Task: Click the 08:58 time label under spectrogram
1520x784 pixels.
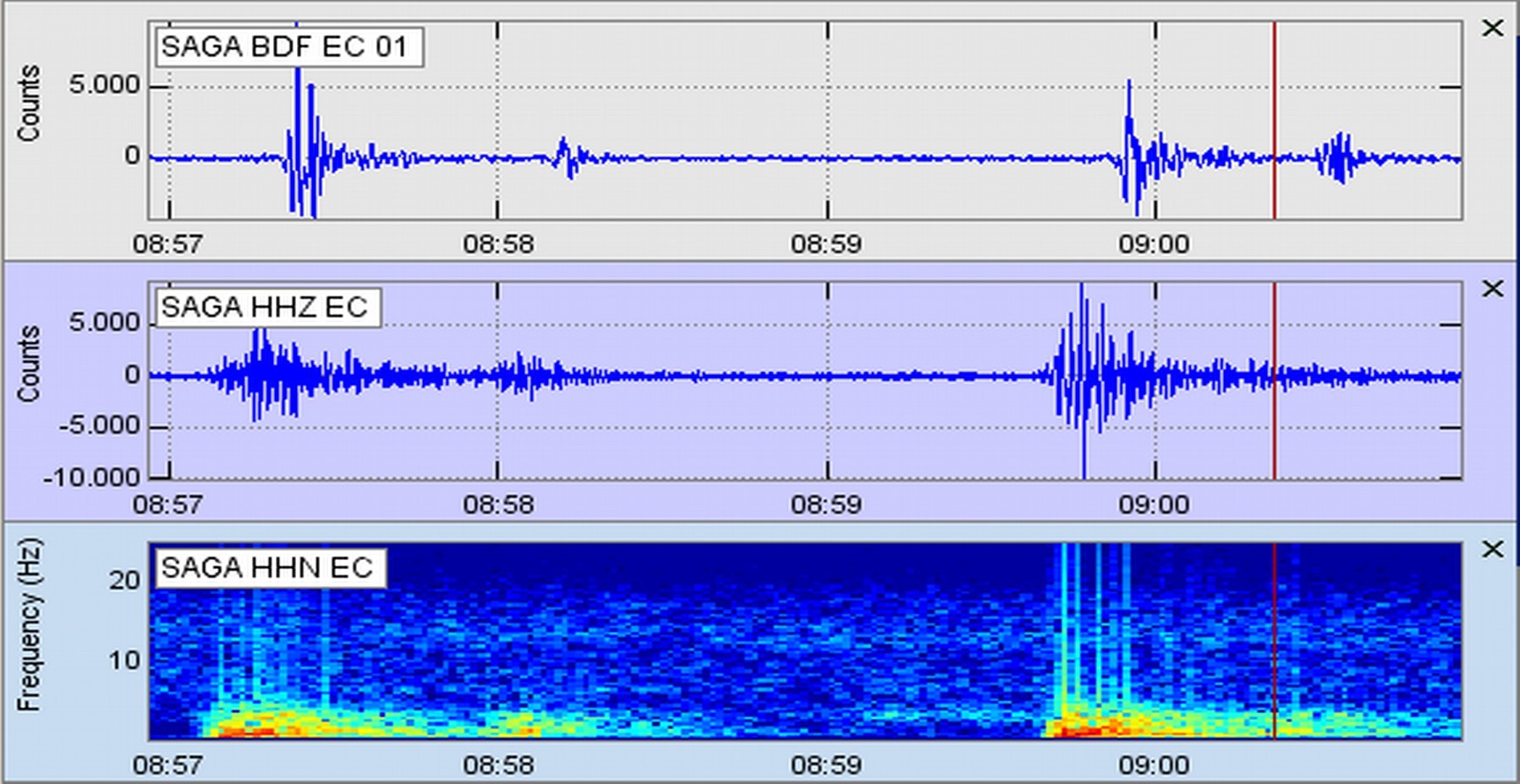Action: (x=498, y=765)
